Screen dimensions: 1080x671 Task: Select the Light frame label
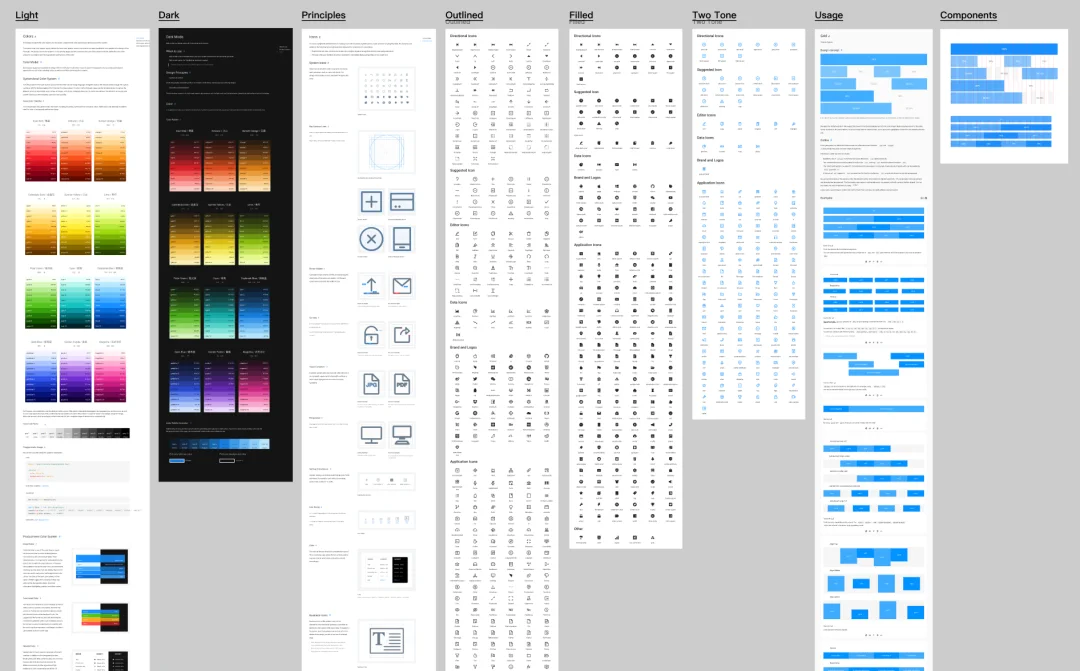pyautogui.click(x=27, y=15)
